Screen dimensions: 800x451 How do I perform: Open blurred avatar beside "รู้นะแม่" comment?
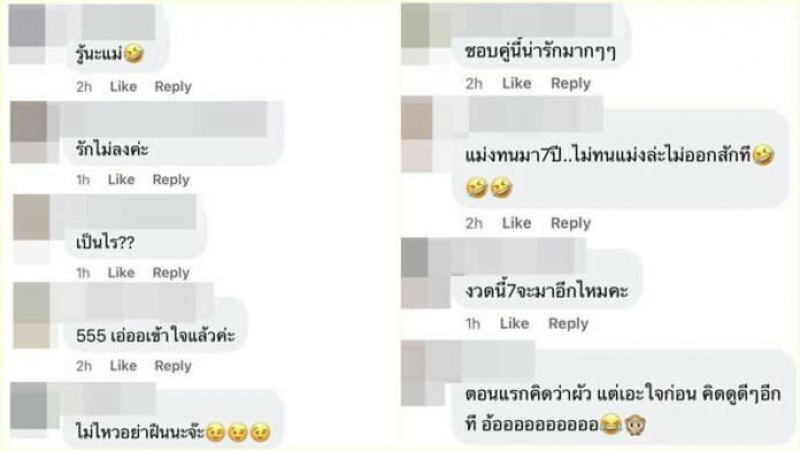click(x=28, y=34)
